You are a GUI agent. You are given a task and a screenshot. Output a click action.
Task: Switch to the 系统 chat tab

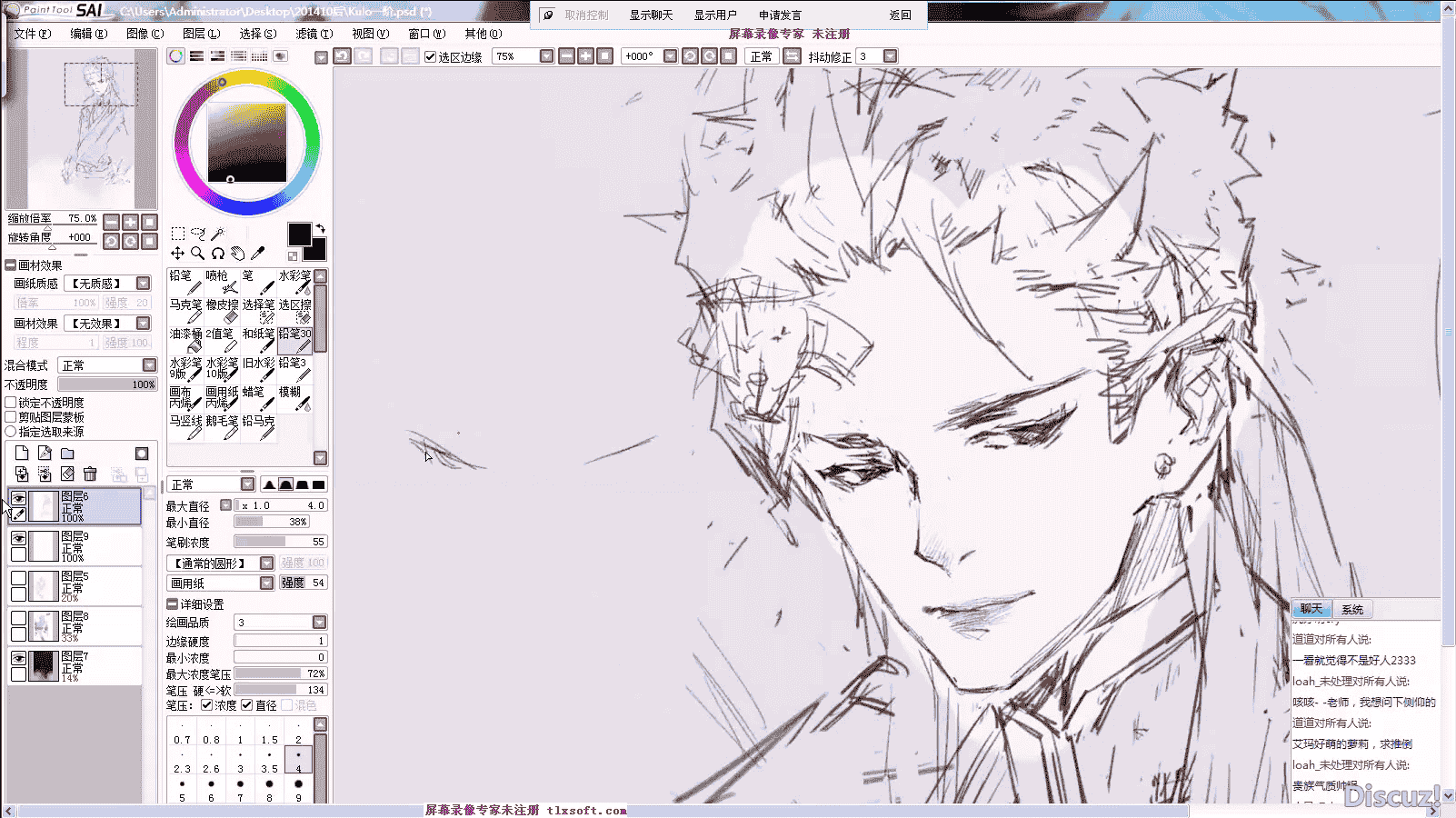(x=1352, y=610)
